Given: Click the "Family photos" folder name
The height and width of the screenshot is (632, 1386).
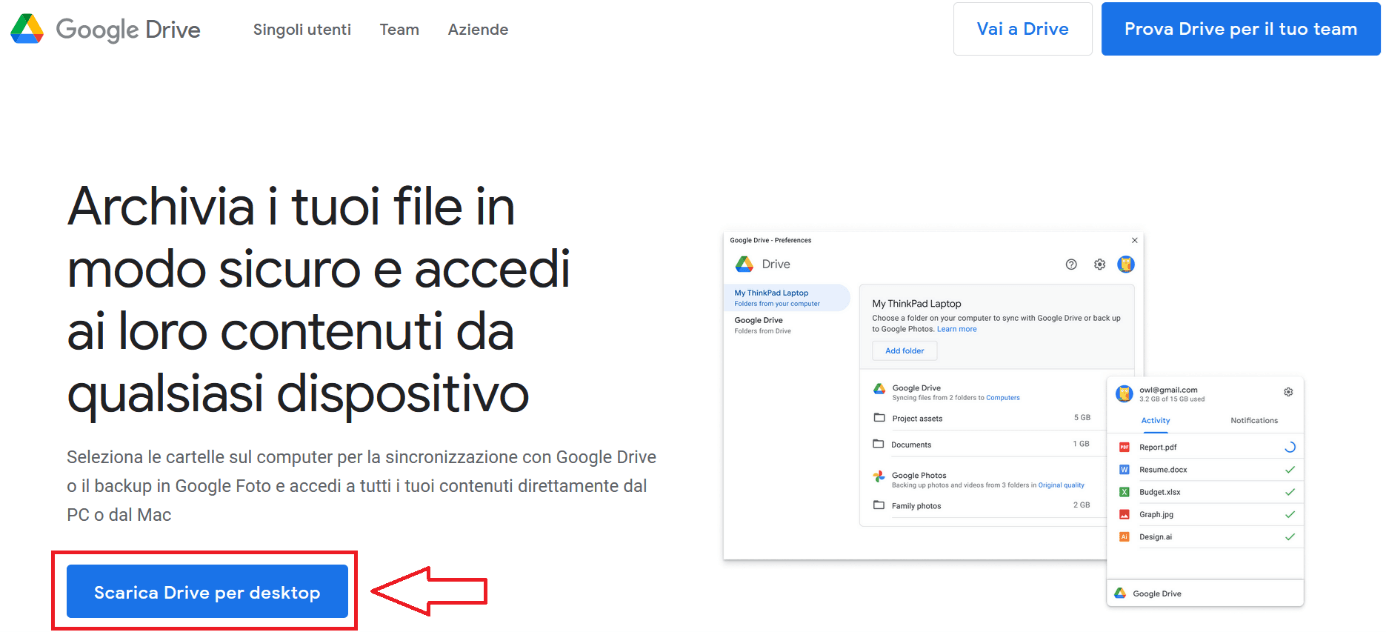Looking at the screenshot, I should point(916,506).
